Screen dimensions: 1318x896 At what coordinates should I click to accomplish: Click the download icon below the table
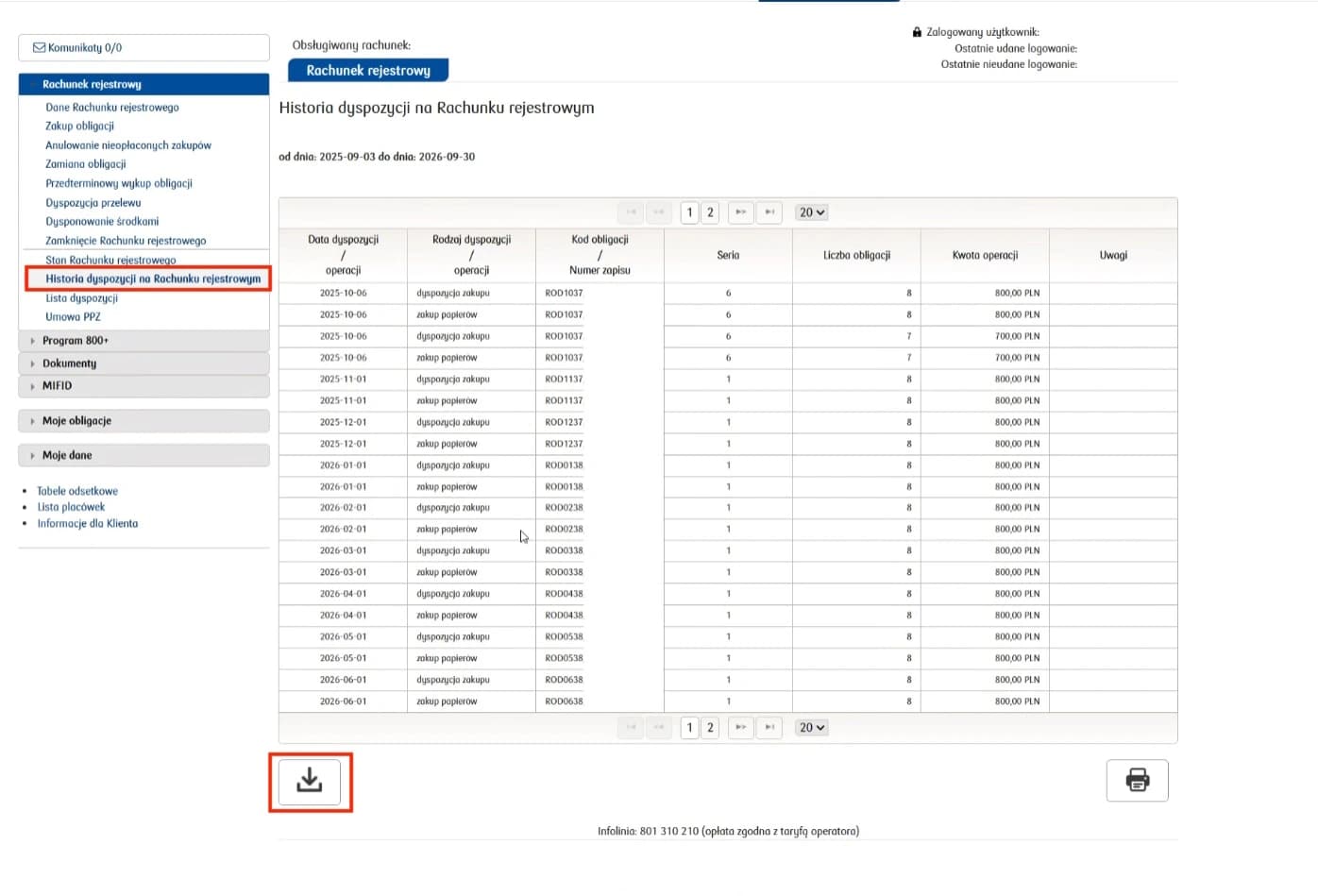tap(310, 782)
